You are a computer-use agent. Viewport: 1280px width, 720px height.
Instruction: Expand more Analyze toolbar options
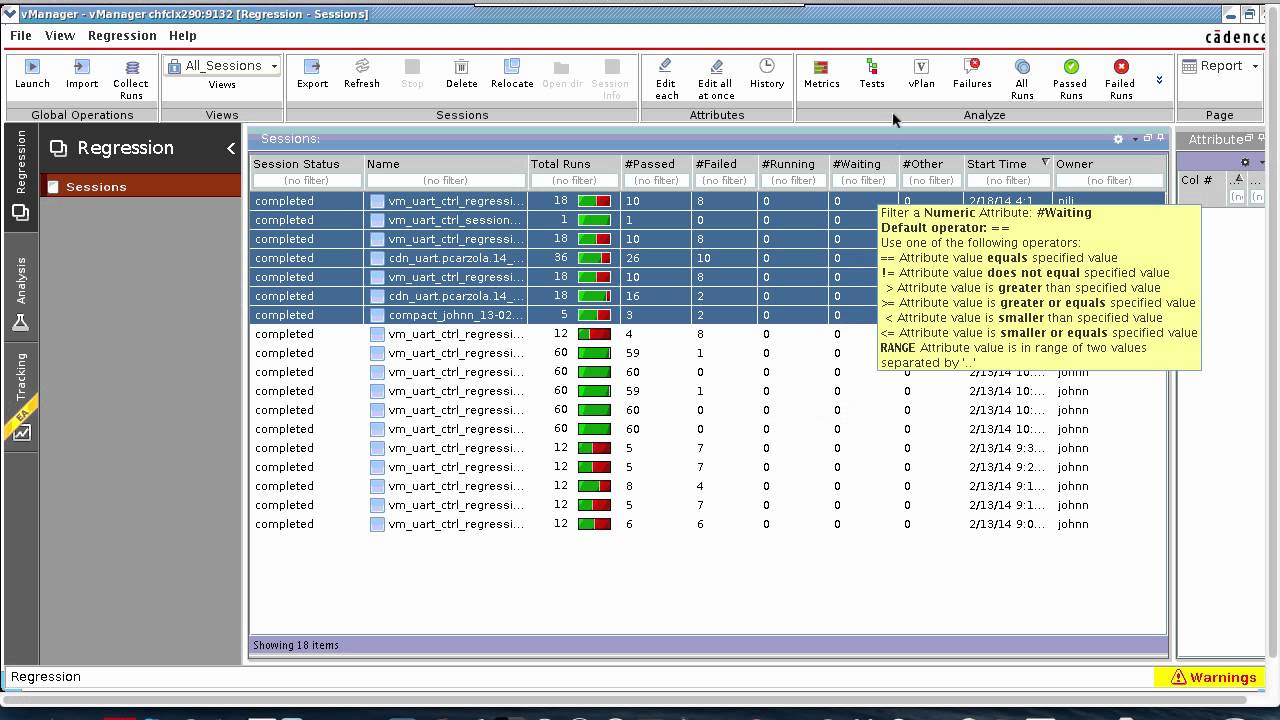click(1159, 80)
